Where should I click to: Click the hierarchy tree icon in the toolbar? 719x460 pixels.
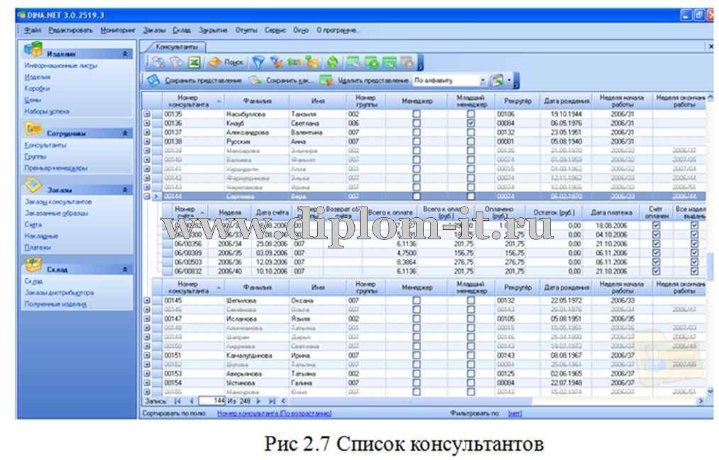[312, 62]
